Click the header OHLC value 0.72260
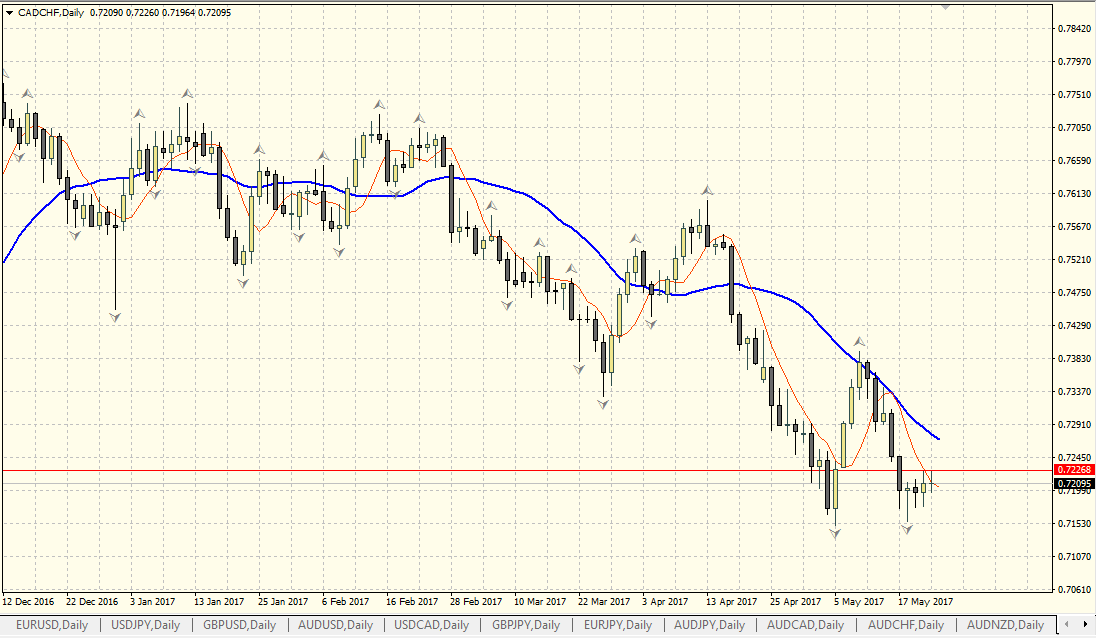 142,13
